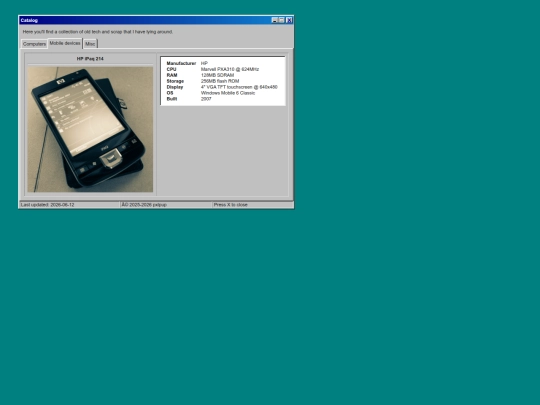Click the Manufacturer label
Image resolution: width=540 pixels, height=405 pixels.
(181, 63)
